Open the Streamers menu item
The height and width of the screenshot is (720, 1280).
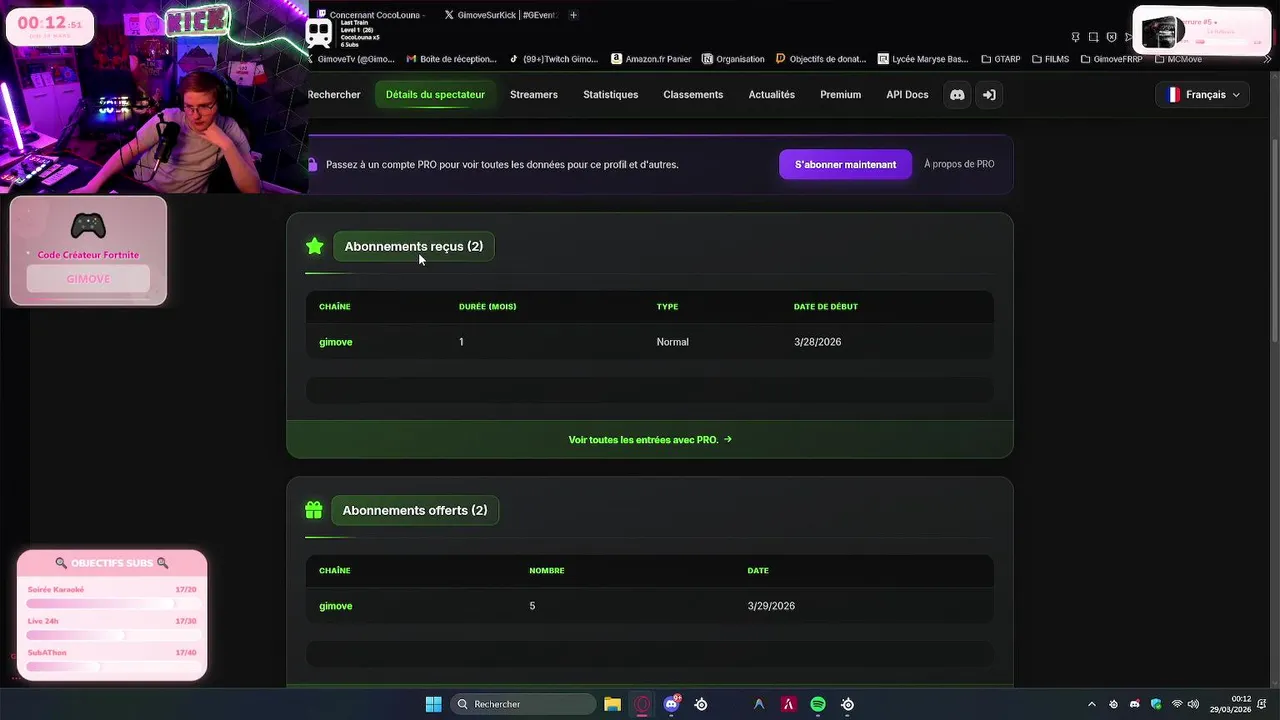click(534, 95)
